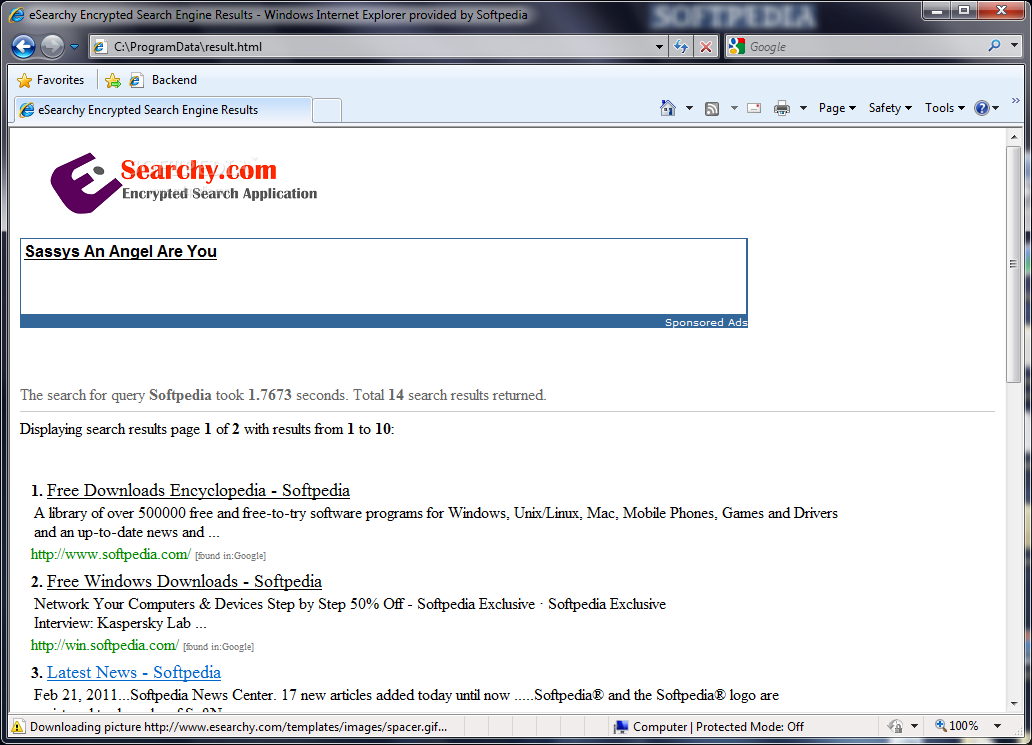This screenshot has height=745, width=1032.
Task: Open the Favorites star button
Action: (x=51, y=80)
